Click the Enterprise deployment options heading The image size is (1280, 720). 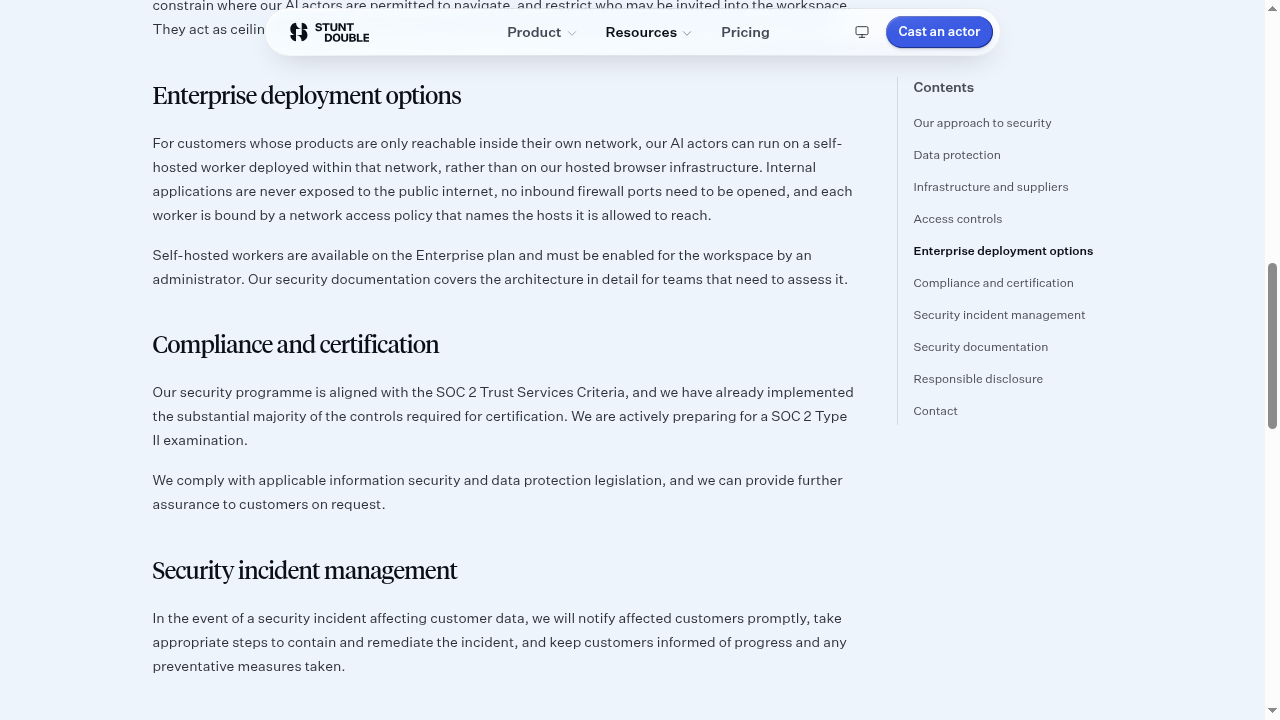coord(307,96)
